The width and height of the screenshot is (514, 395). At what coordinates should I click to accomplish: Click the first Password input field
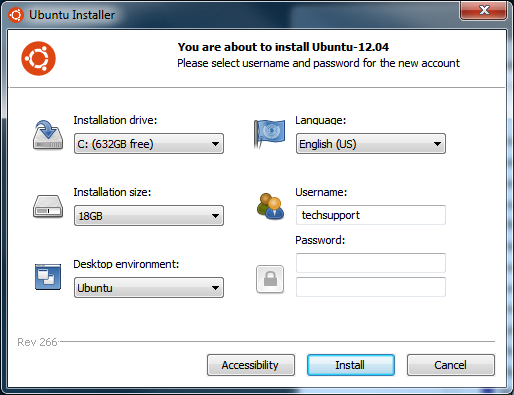point(371,263)
